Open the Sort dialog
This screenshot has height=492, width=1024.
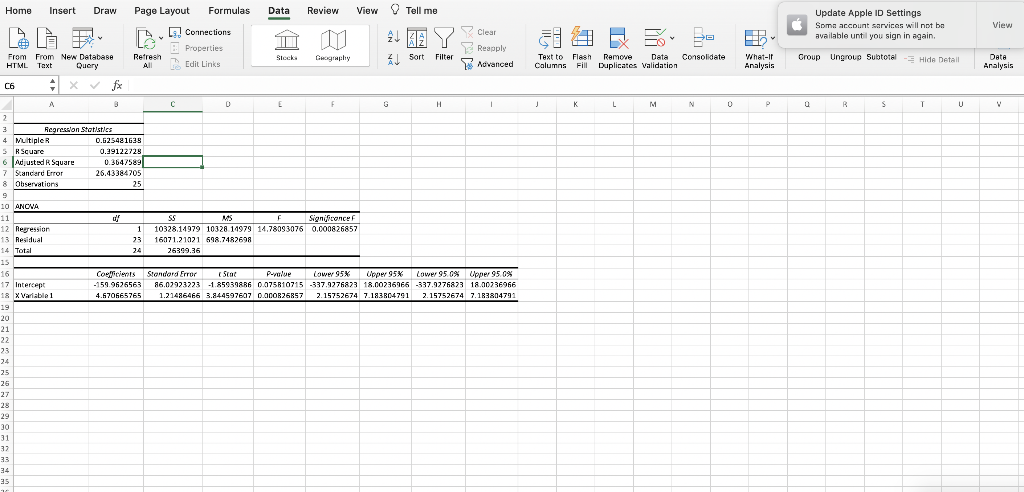point(417,44)
